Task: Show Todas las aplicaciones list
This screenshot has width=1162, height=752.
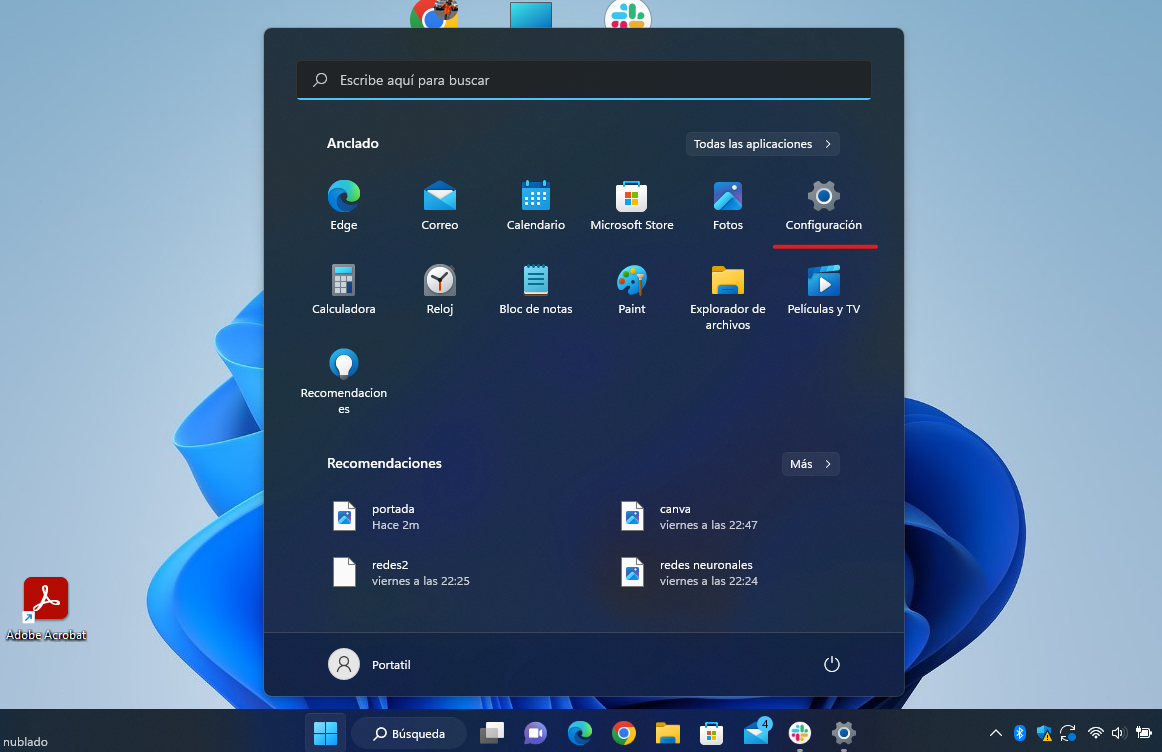Action: 763,144
